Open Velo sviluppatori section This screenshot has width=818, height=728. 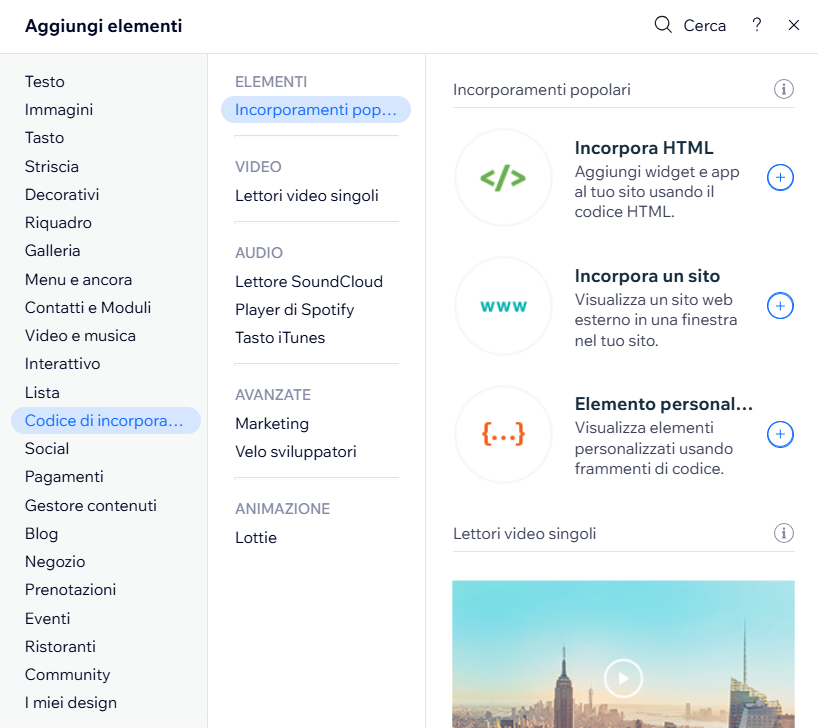click(x=296, y=452)
